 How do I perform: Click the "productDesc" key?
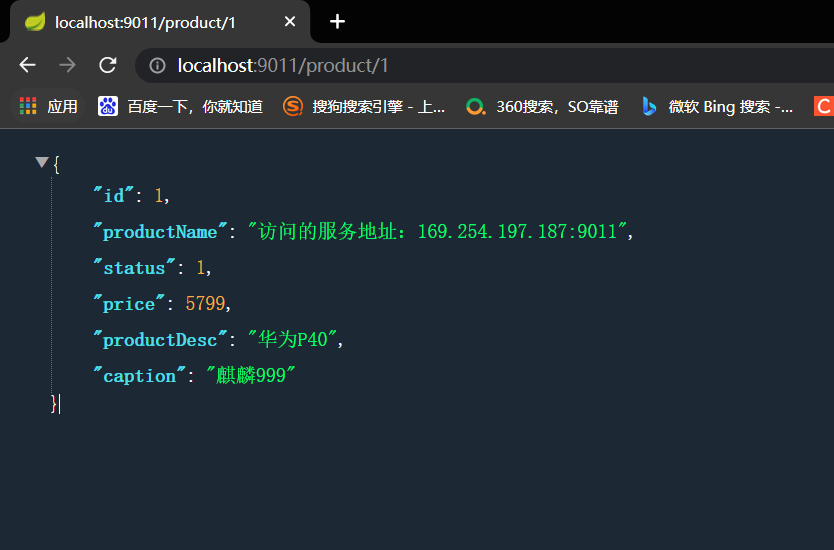click(x=160, y=339)
